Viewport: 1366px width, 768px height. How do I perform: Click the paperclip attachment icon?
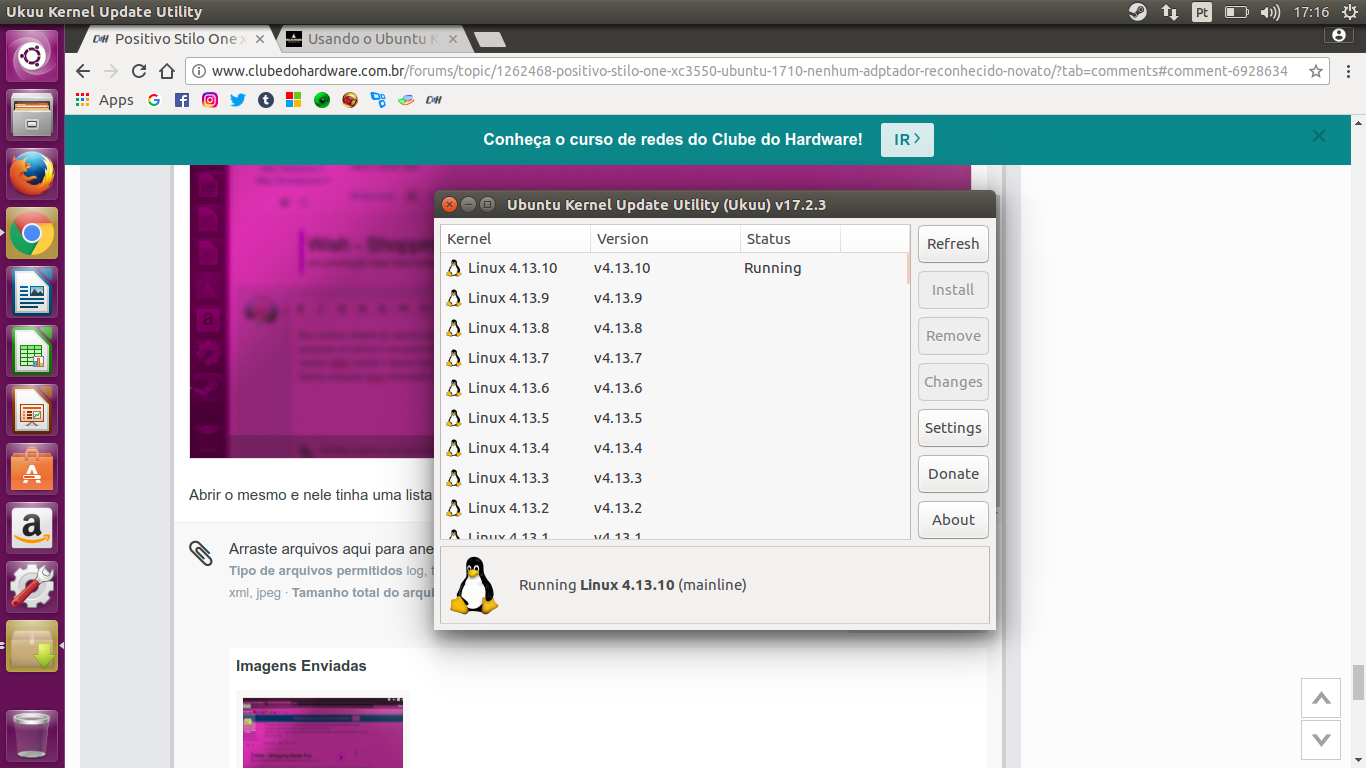click(x=201, y=553)
